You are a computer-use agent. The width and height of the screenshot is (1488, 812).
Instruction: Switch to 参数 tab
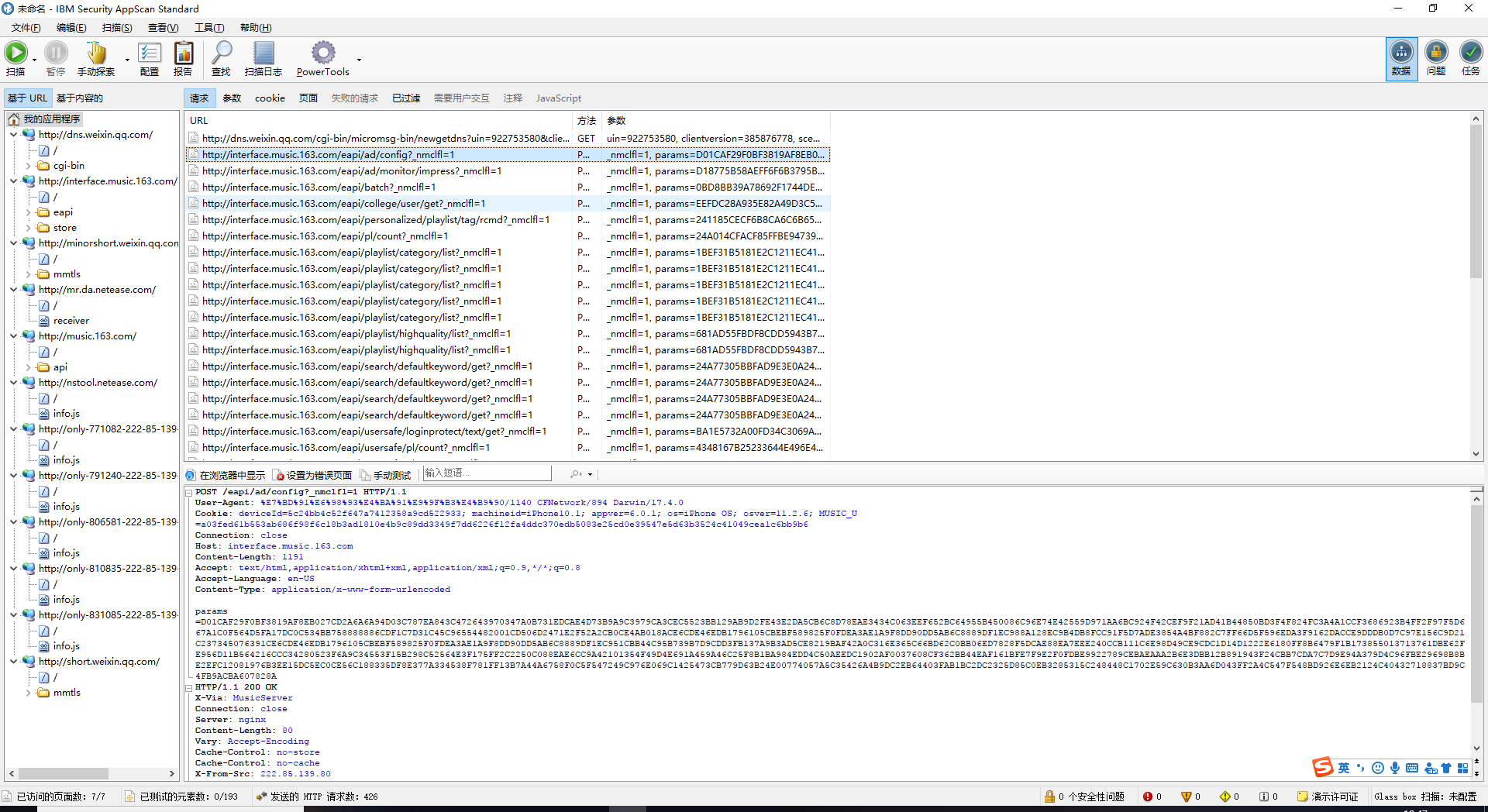pos(232,98)
